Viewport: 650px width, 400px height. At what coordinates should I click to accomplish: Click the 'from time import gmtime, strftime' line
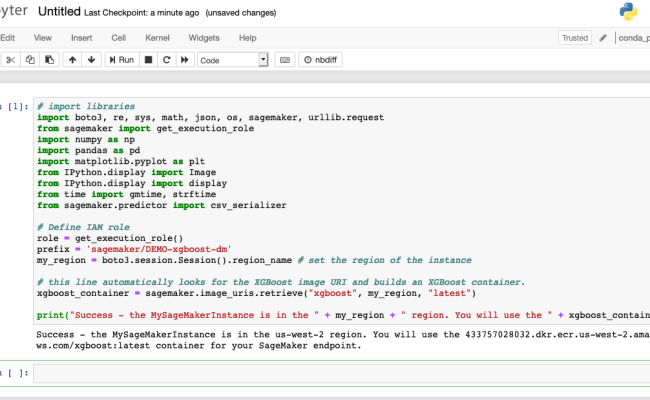pos(126,194)
